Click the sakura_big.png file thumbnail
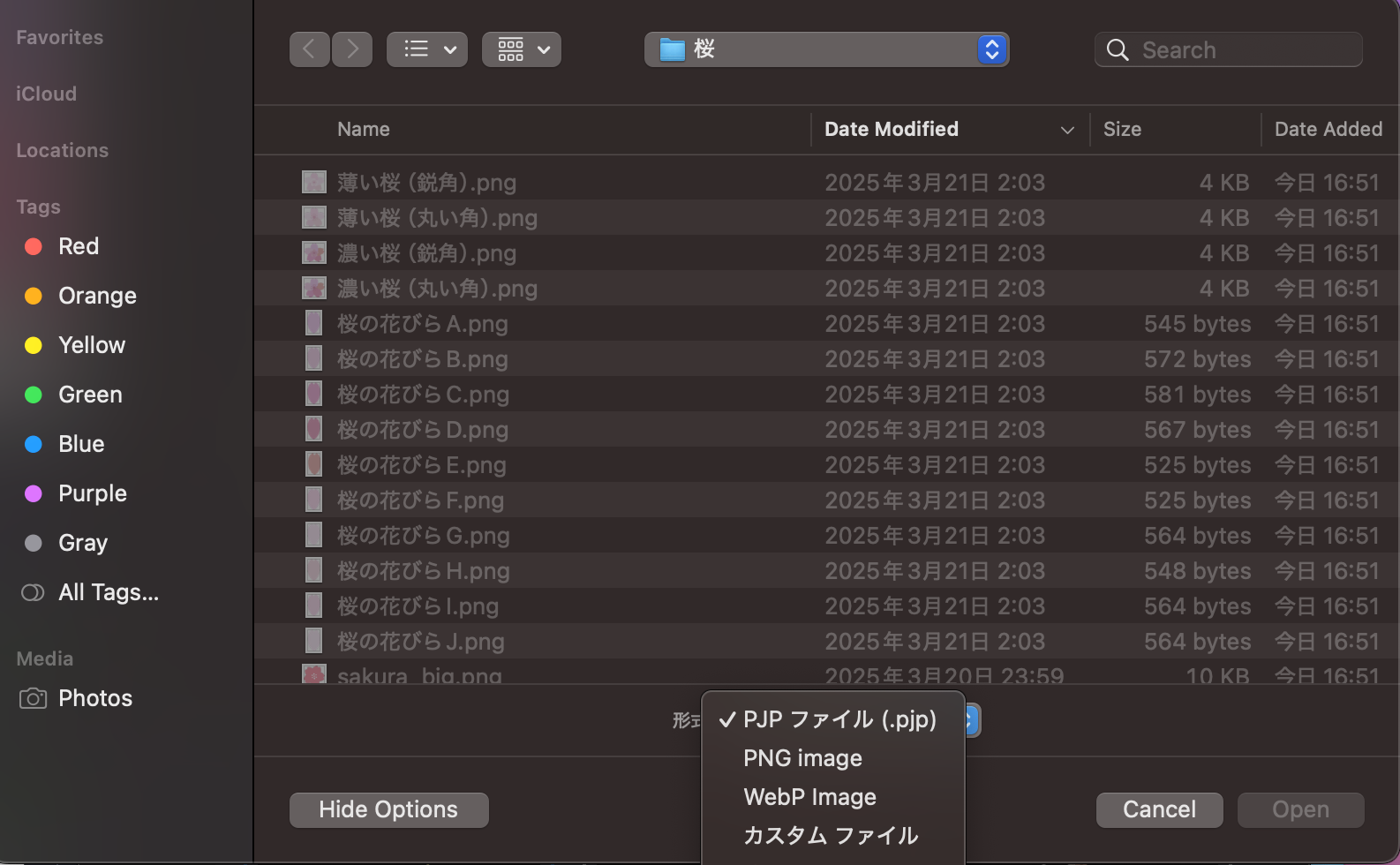Image resolution: width=1400 pixels, height=865 pixels. pos(314,675)
